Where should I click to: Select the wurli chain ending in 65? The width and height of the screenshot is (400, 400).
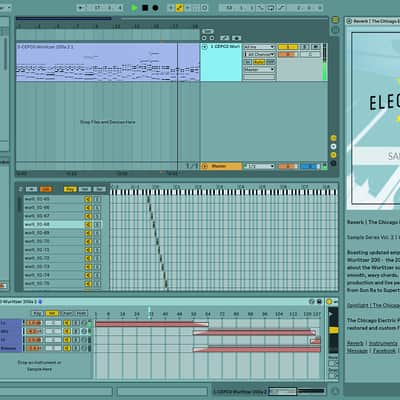(53, 199)
